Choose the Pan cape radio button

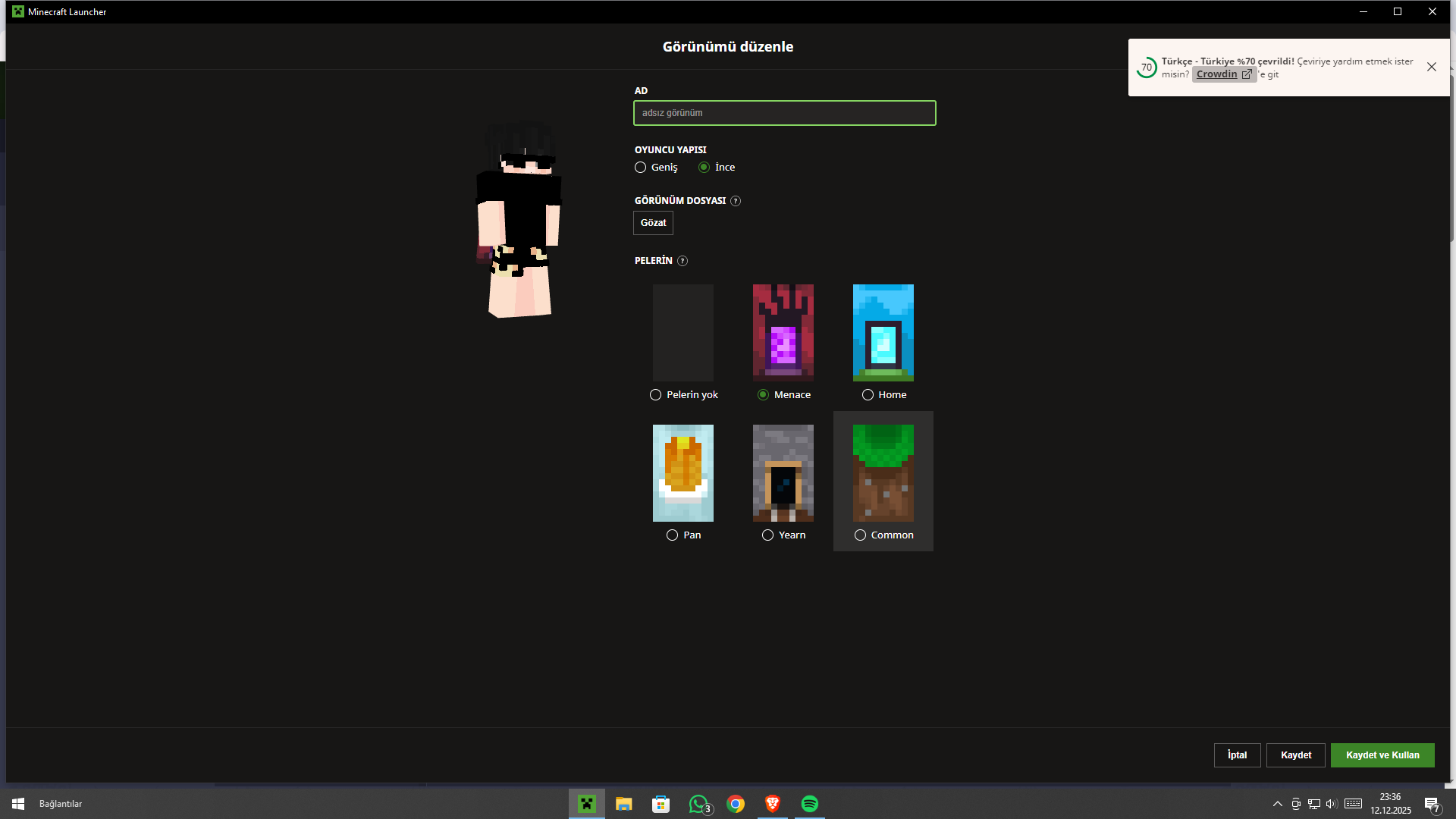[x=673, y=535]
